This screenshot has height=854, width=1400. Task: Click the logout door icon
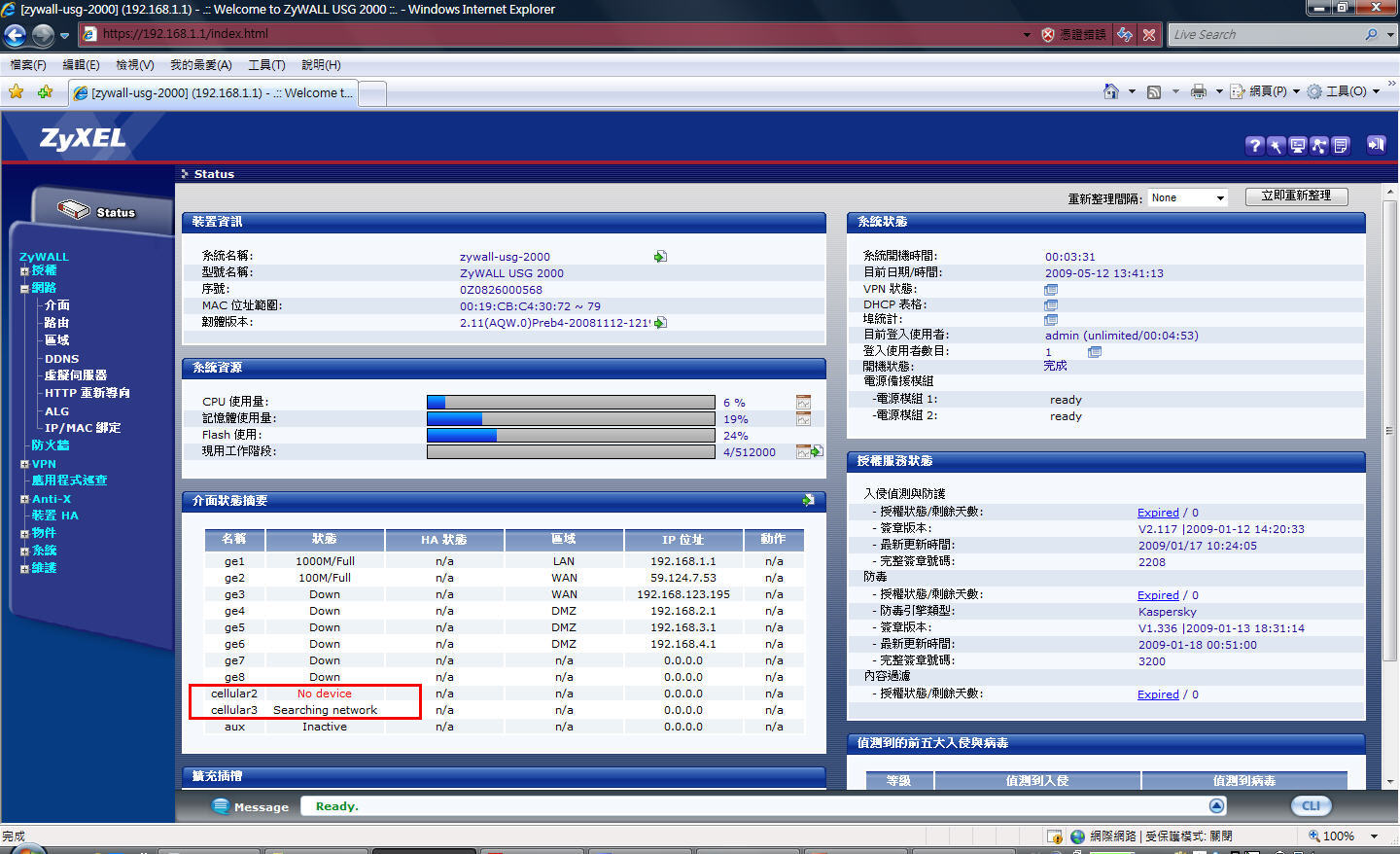tap(1376, 145)
